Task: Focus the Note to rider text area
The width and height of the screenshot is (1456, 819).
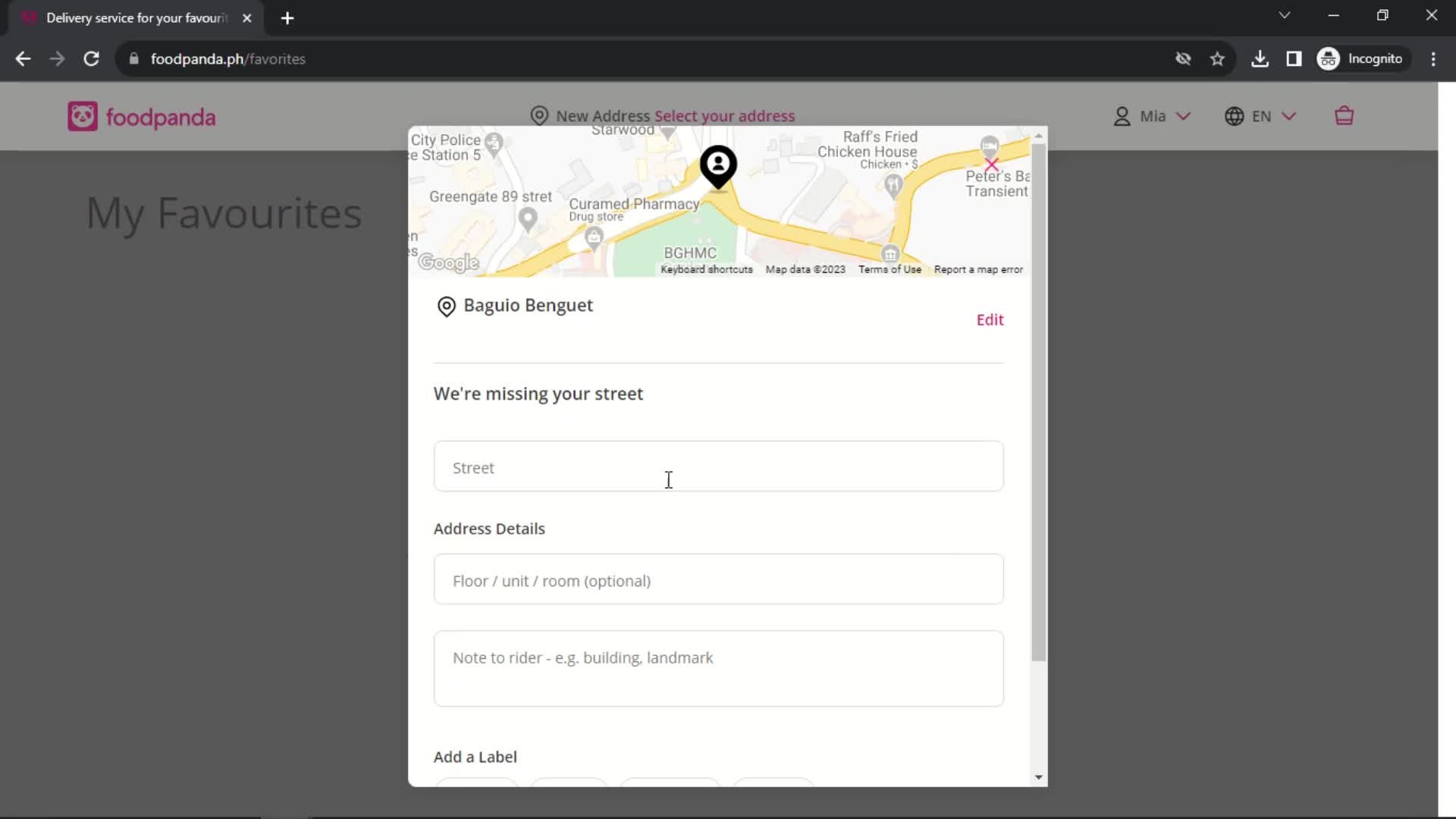Action: pos(718,669)
